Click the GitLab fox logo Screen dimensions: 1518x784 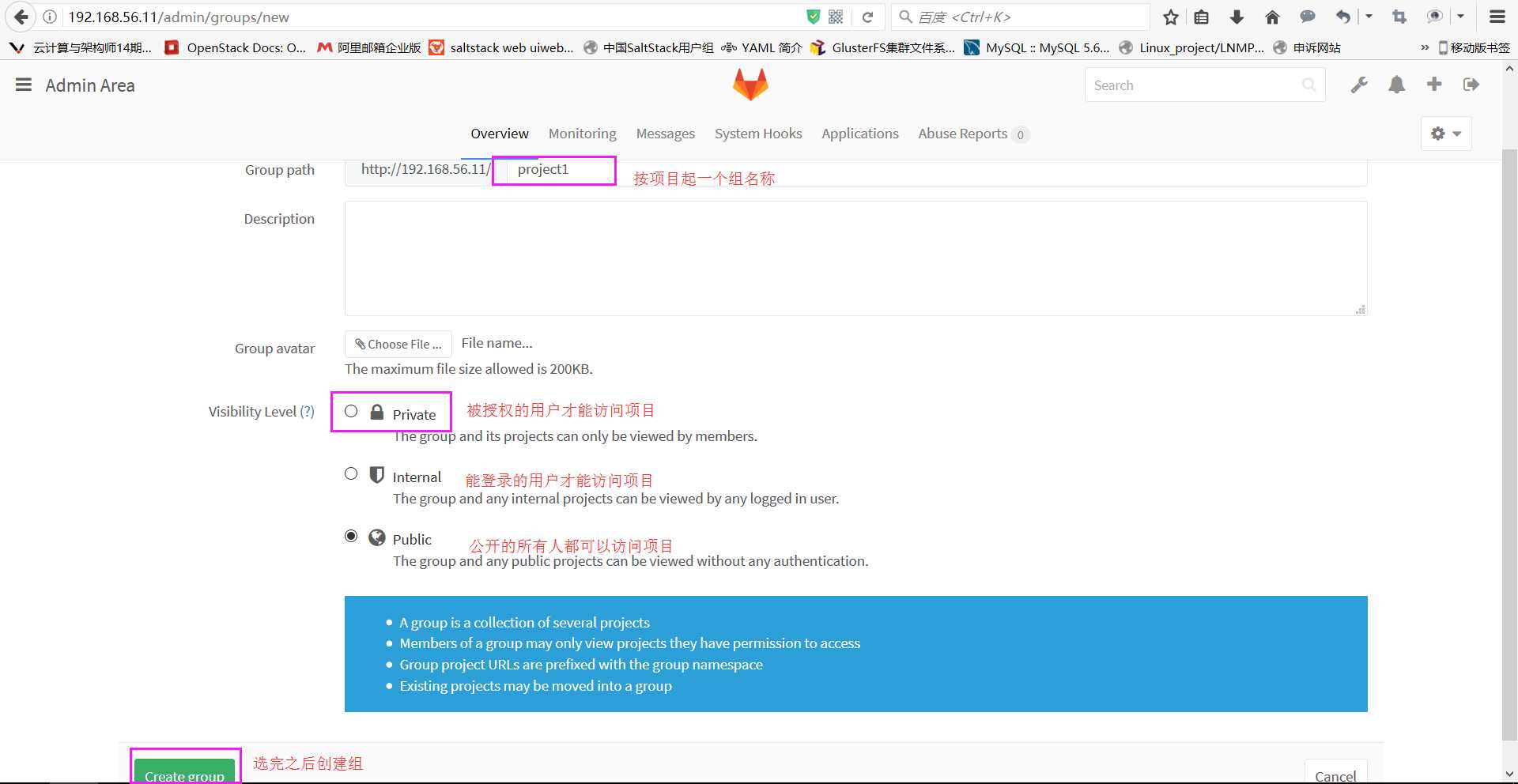[x=750, y=84]
